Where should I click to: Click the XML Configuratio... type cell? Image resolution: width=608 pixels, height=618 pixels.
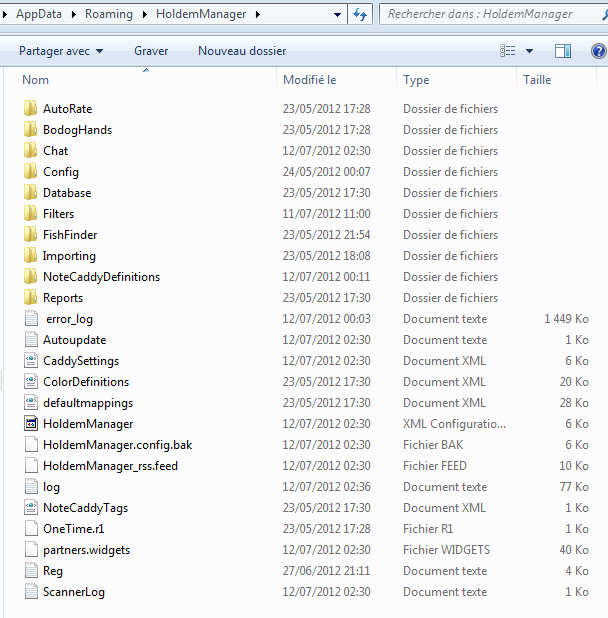pos(454,423)
